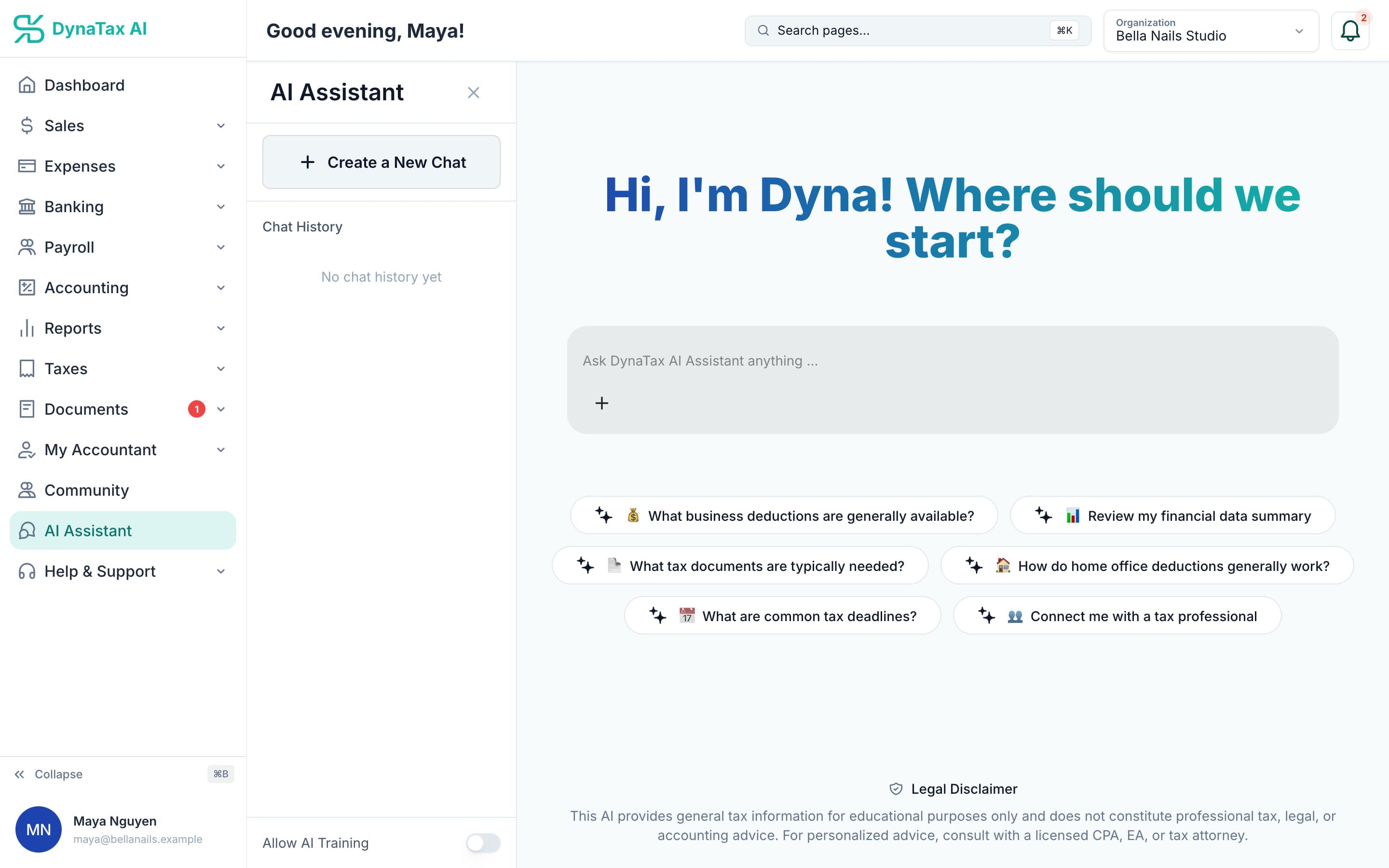Expand the Taxes menu chevron
The width and height of the screenshot is (1389, 868).
pyautogui.click(x=221, y=368)
